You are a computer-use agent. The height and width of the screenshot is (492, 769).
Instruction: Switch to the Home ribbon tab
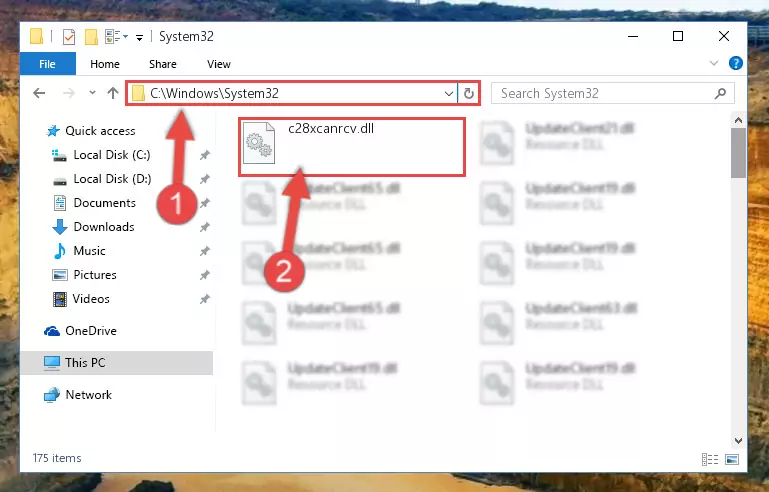pos(104,64)
